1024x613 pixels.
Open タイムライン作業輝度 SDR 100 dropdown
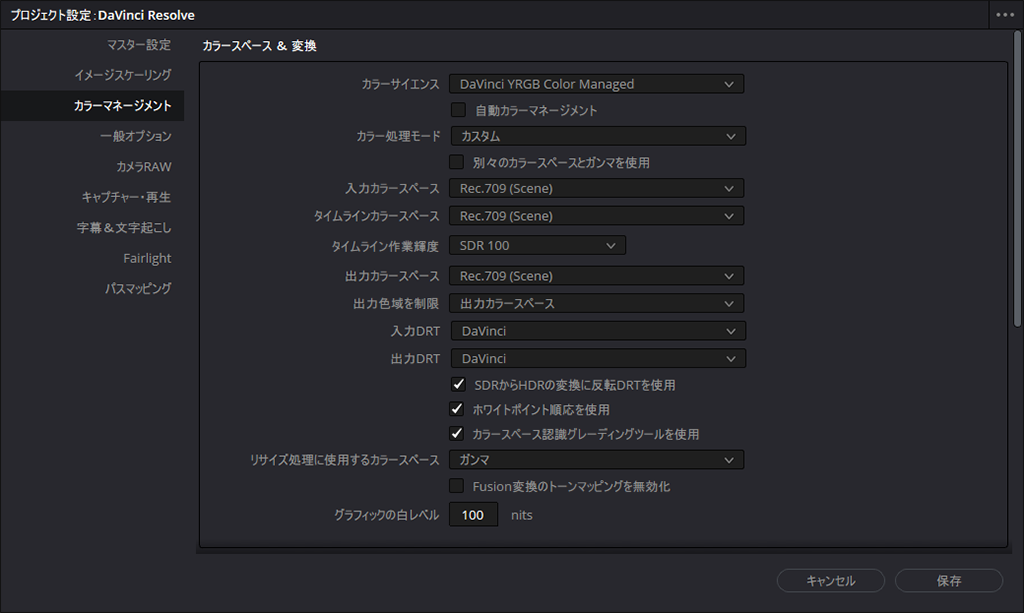click(x=537, y=245)
